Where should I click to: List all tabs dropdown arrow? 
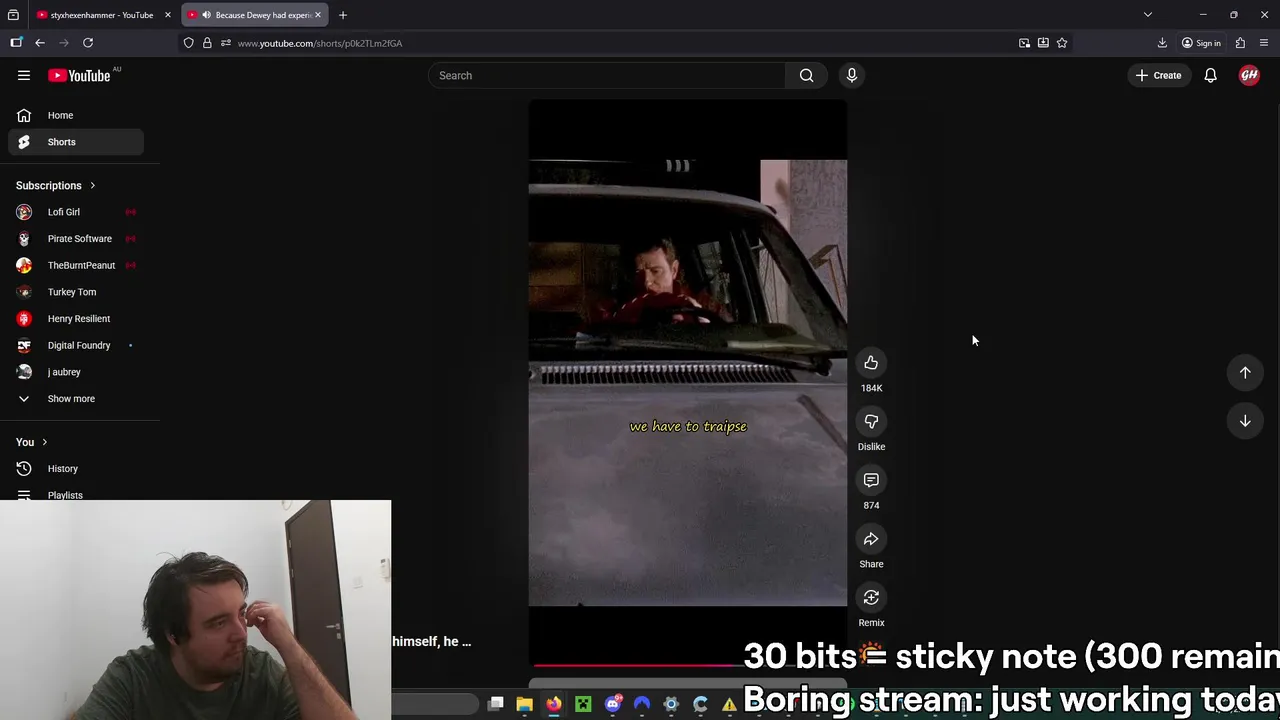[1148, 15]
